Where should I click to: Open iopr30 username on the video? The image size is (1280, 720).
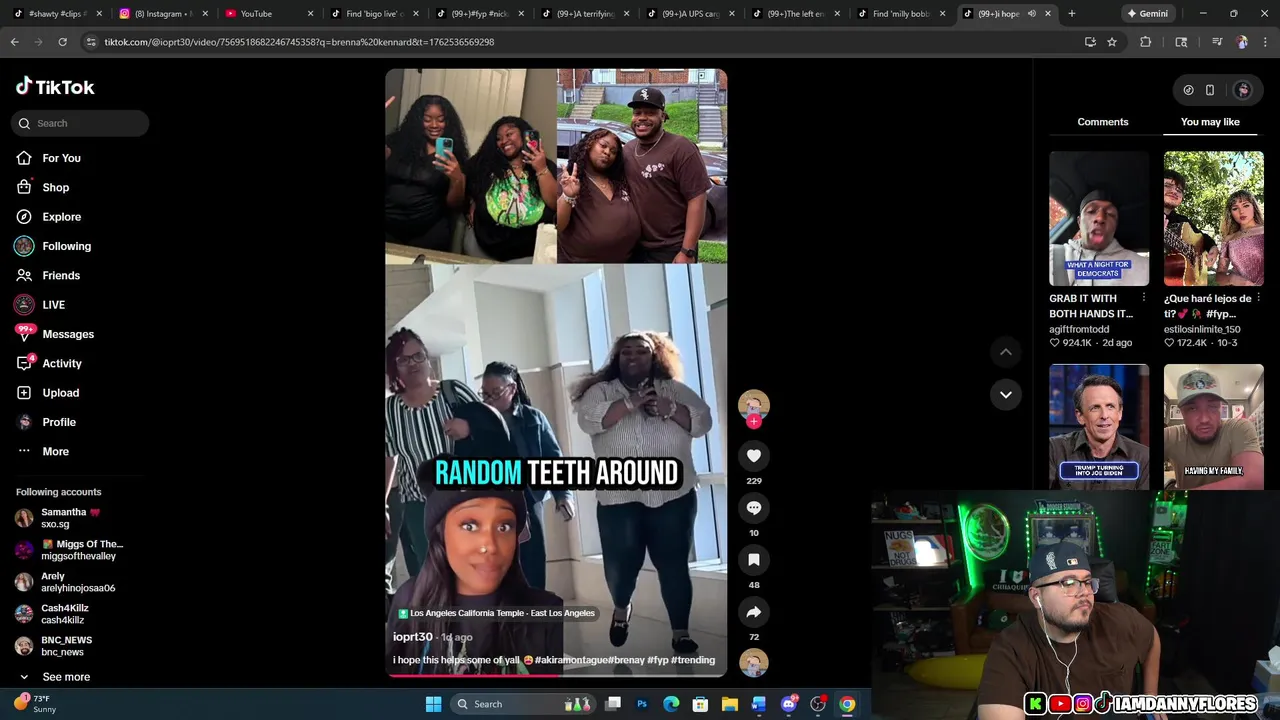pos(413,637)
